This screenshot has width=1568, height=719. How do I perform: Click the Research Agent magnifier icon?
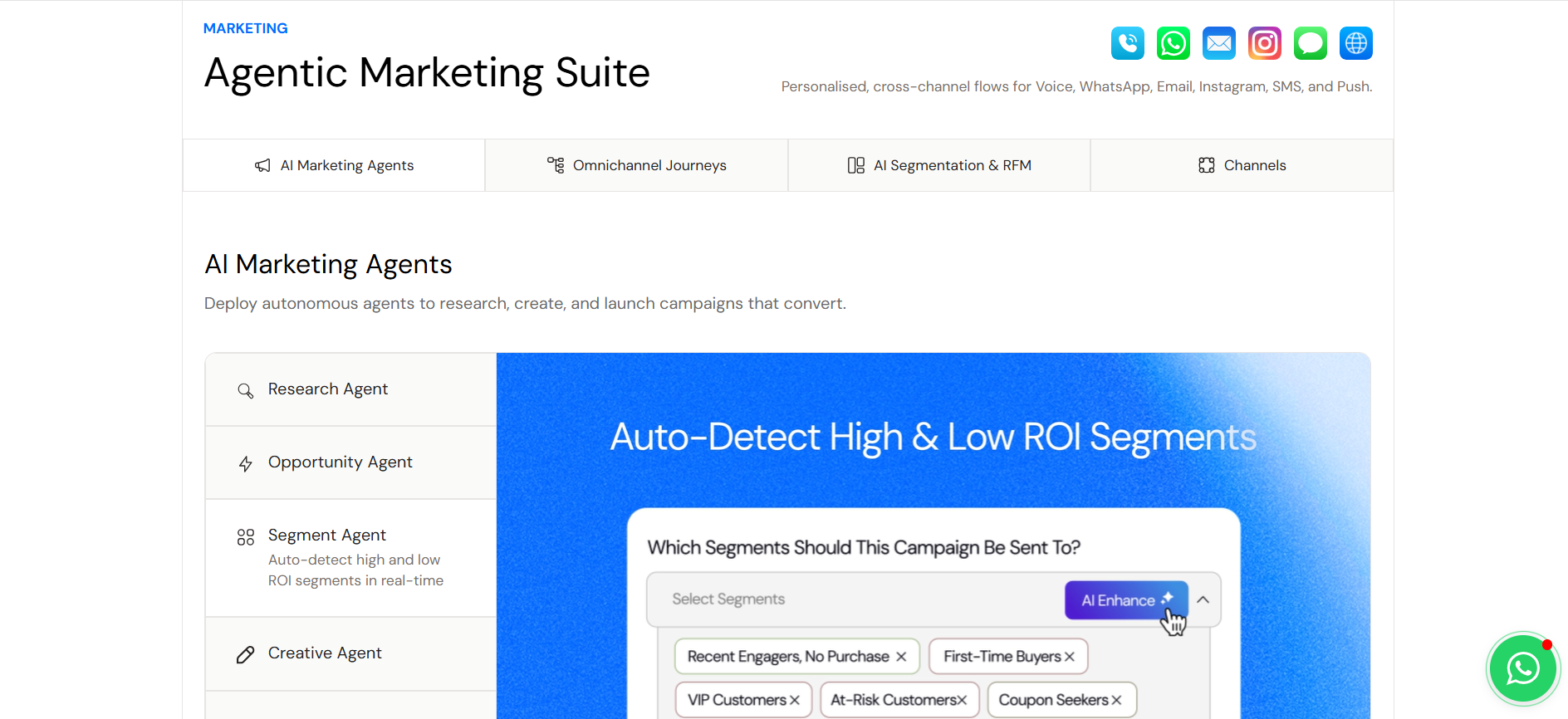point(245,390)
